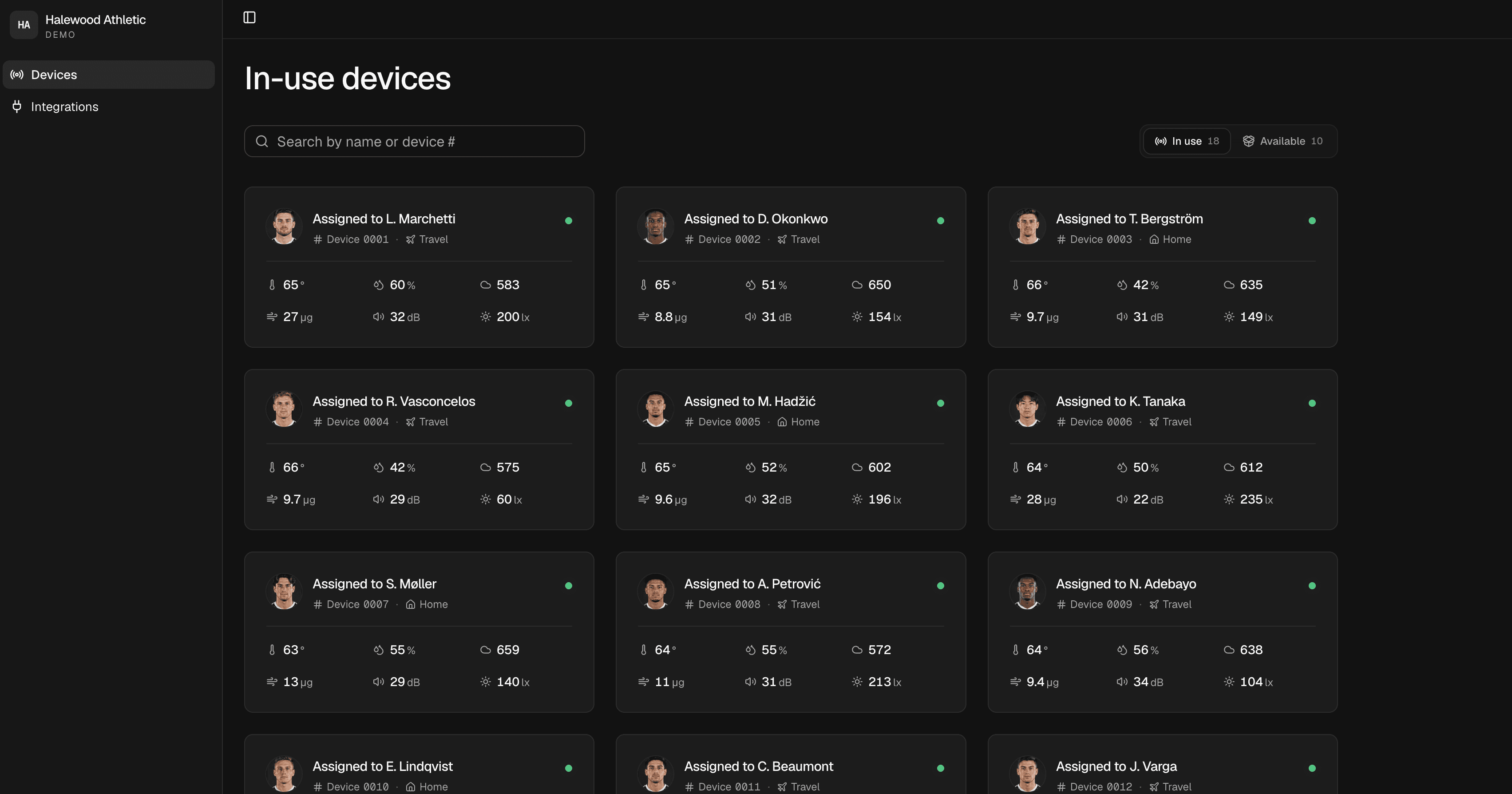Image resolution: width=1512 pixels, height=794 pixels.
Task: Click the humidity icon on Device 0002 card
Action: pos(750,285)
